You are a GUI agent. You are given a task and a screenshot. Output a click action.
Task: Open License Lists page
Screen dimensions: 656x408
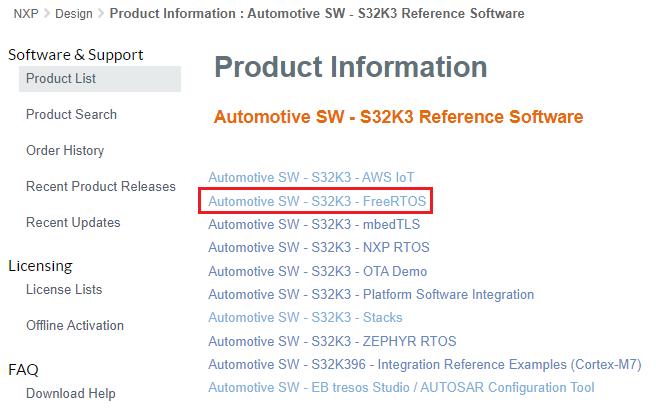pyautogui.click(x=64, y=290)
